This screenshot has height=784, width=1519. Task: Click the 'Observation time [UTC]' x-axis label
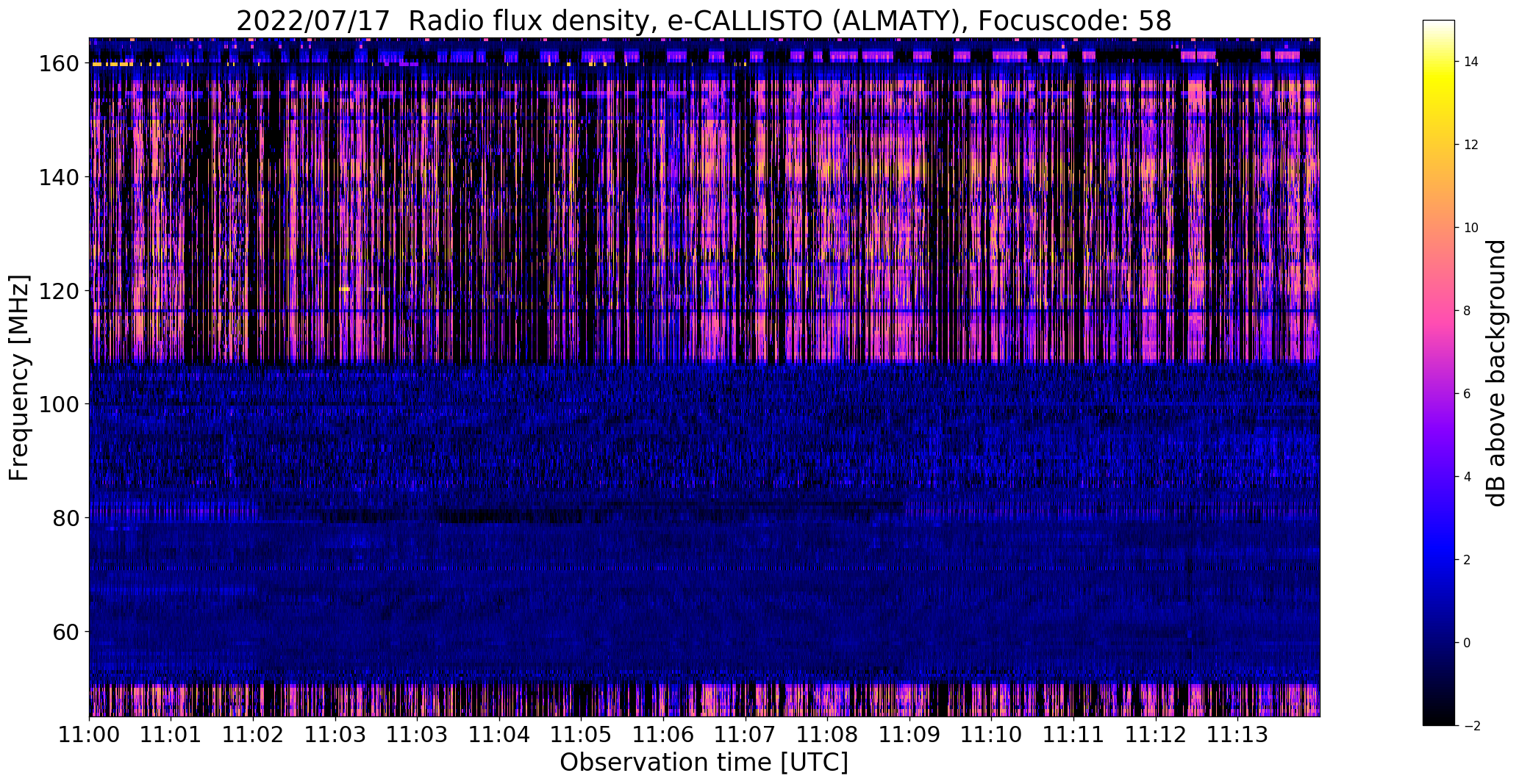click(x=704, y=763)
